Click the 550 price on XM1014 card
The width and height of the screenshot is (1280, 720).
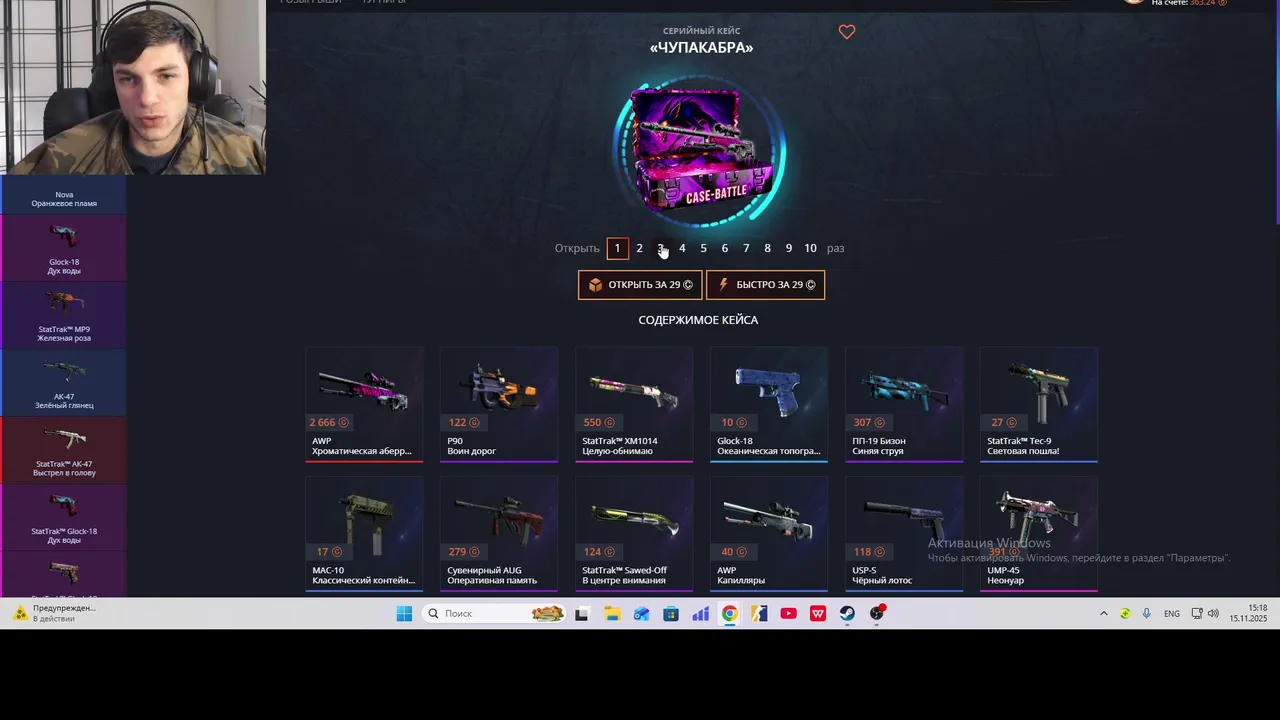click(x=599, y=422)
